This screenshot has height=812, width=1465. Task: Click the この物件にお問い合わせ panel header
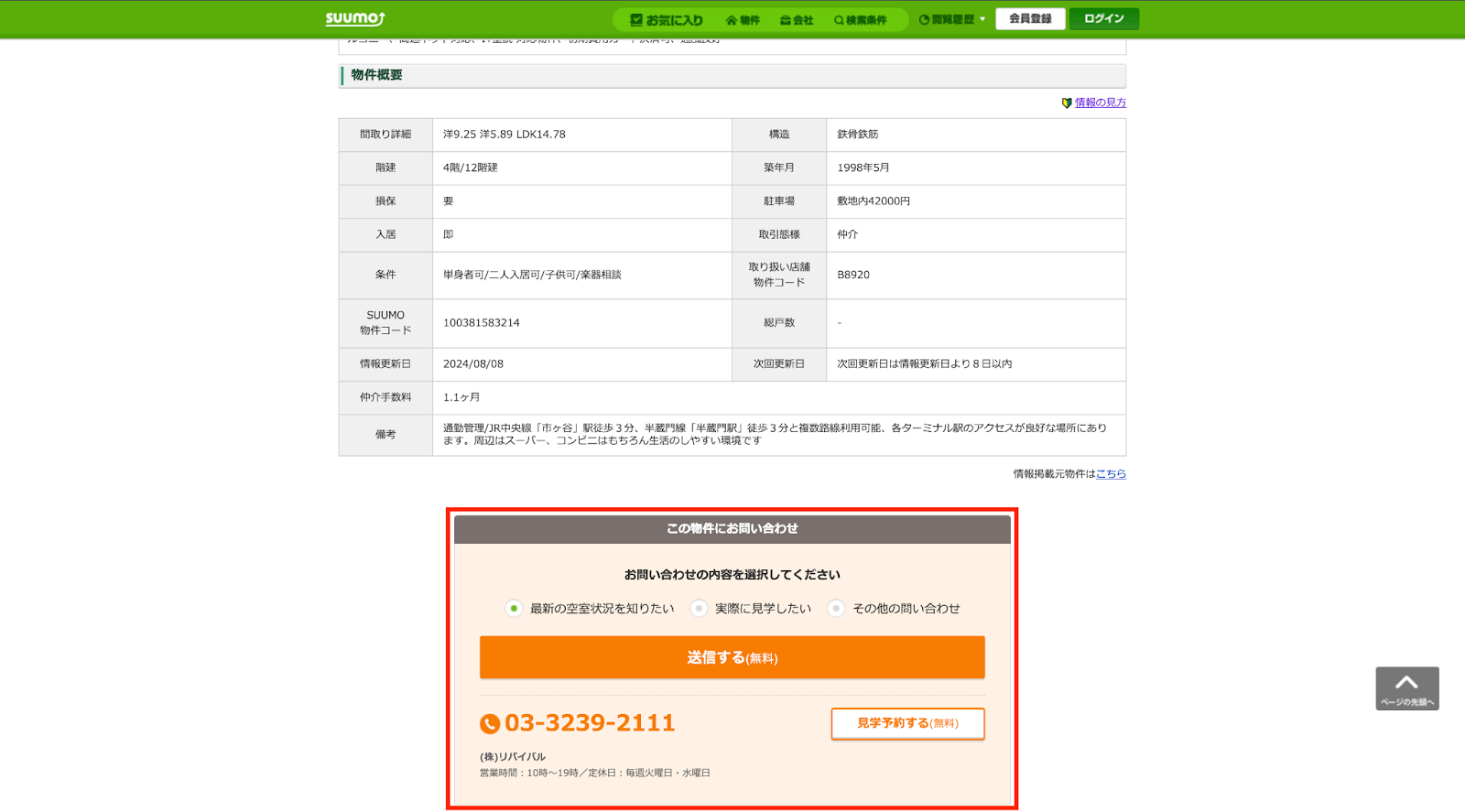pos(732,529)
